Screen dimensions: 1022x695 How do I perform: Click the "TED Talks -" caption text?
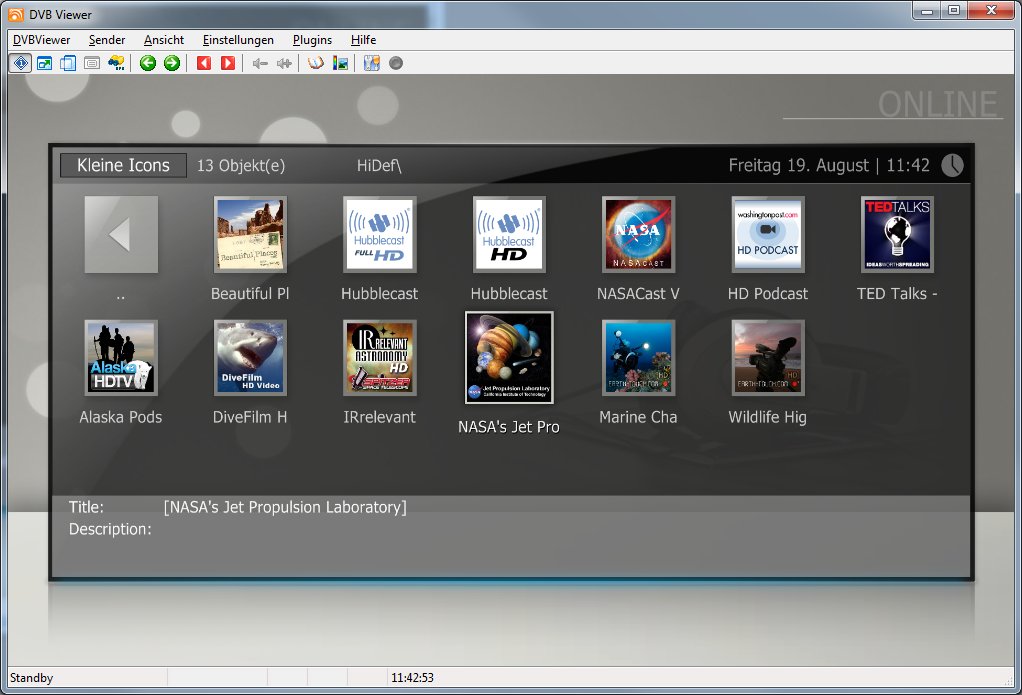[x=897, y=294]
